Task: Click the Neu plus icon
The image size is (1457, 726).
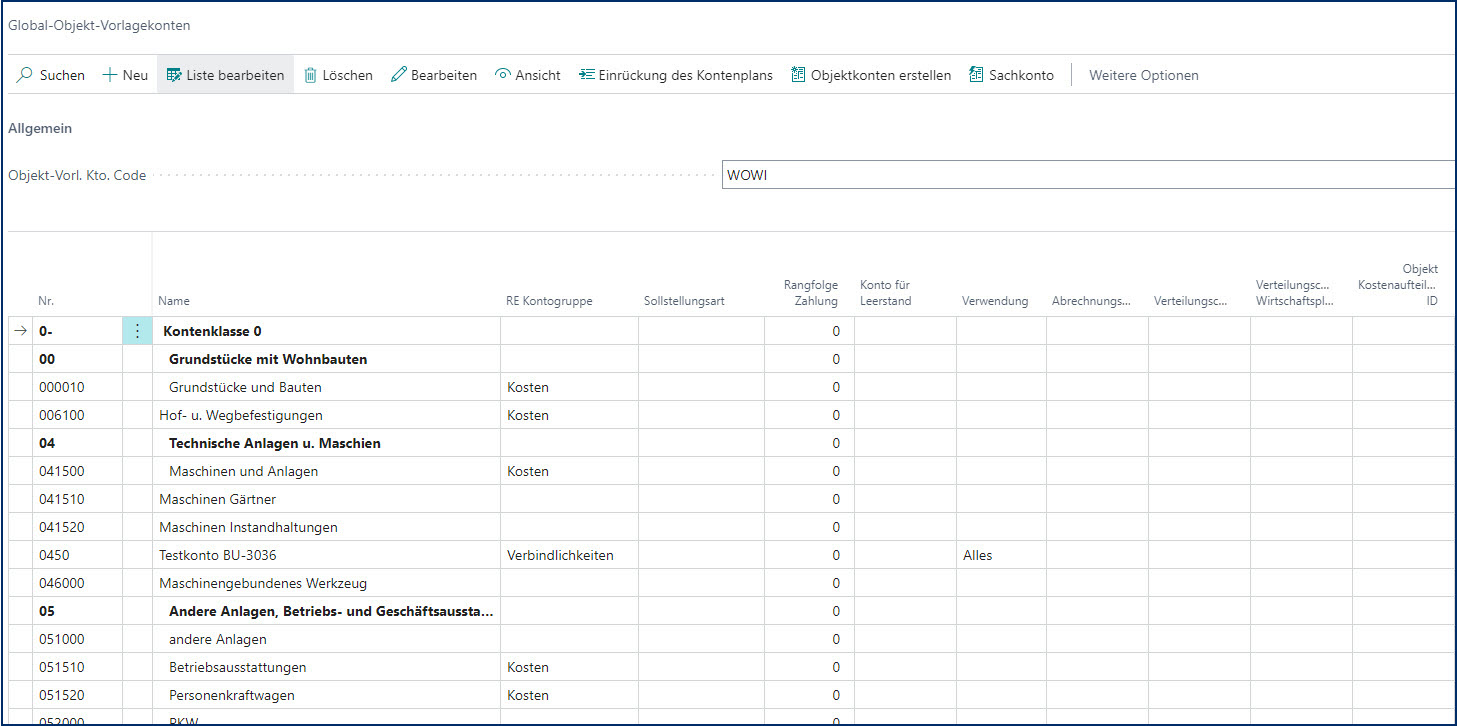Action: click(x=110, y=75)
